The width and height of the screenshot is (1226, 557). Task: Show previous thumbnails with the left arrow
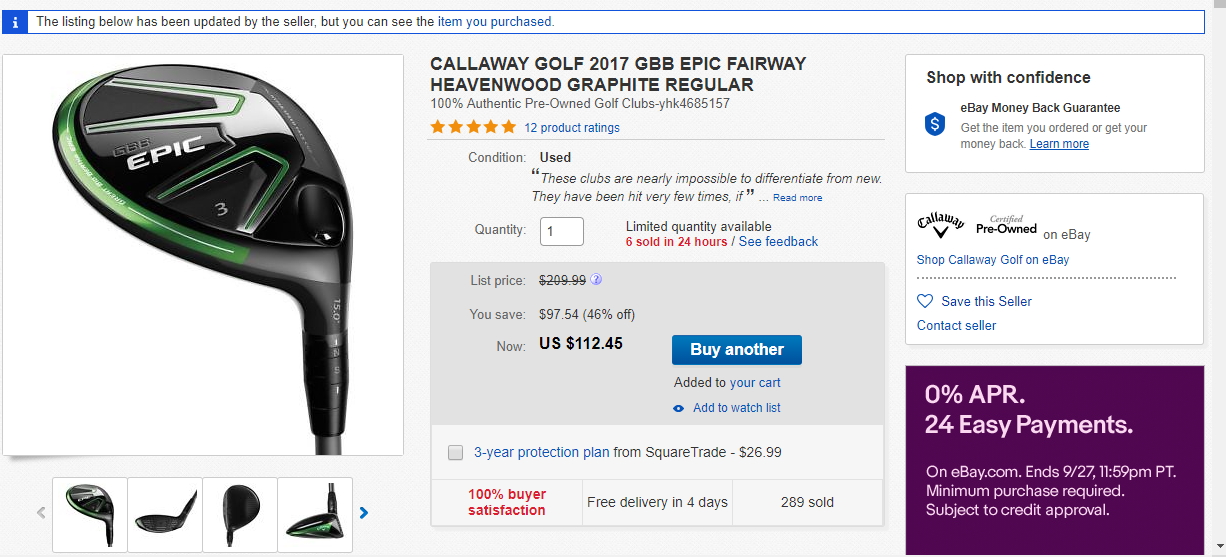click(41, 513)
